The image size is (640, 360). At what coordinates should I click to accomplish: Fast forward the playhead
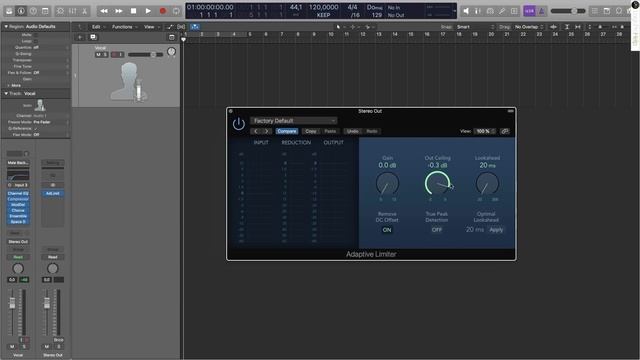(119, 11)
